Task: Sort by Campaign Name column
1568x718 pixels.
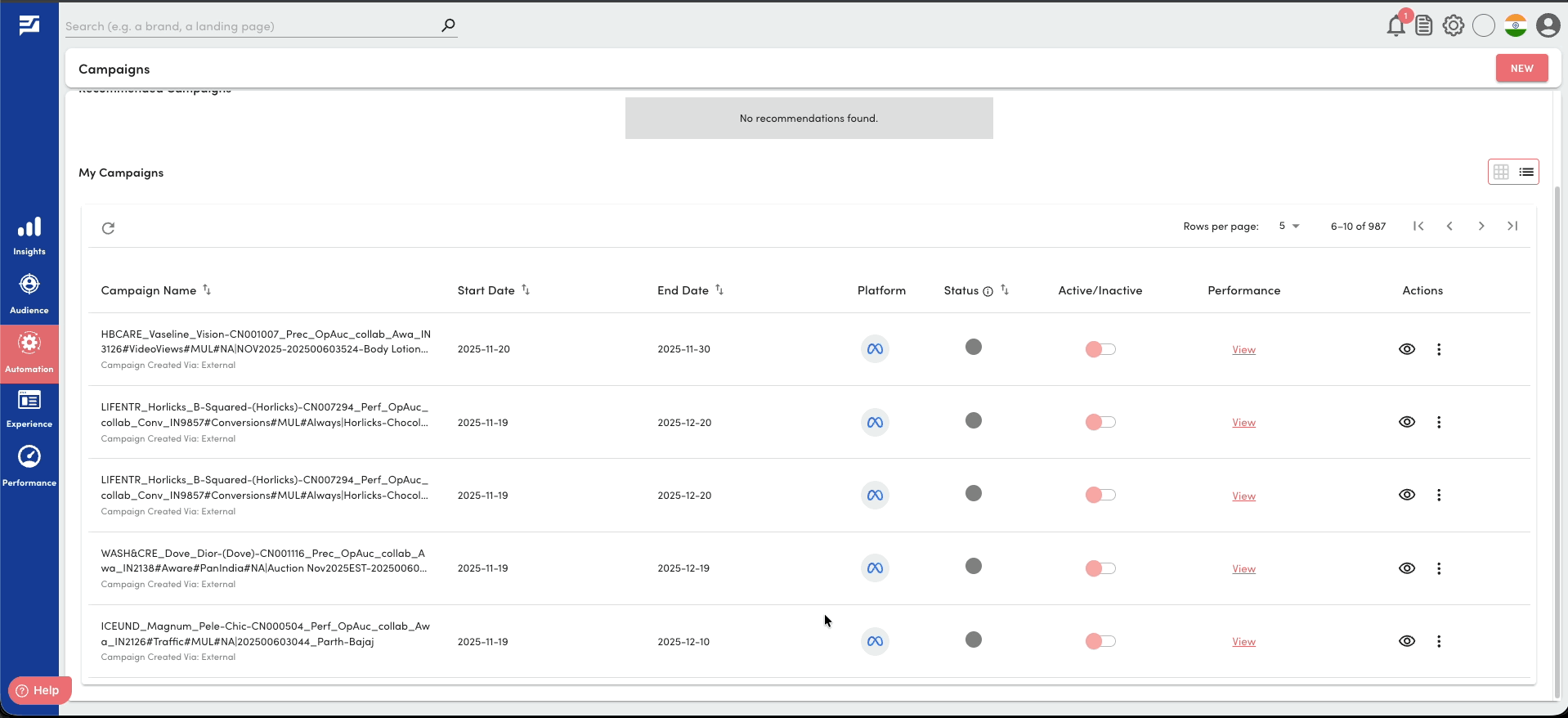Action: [x=207, y=290]
